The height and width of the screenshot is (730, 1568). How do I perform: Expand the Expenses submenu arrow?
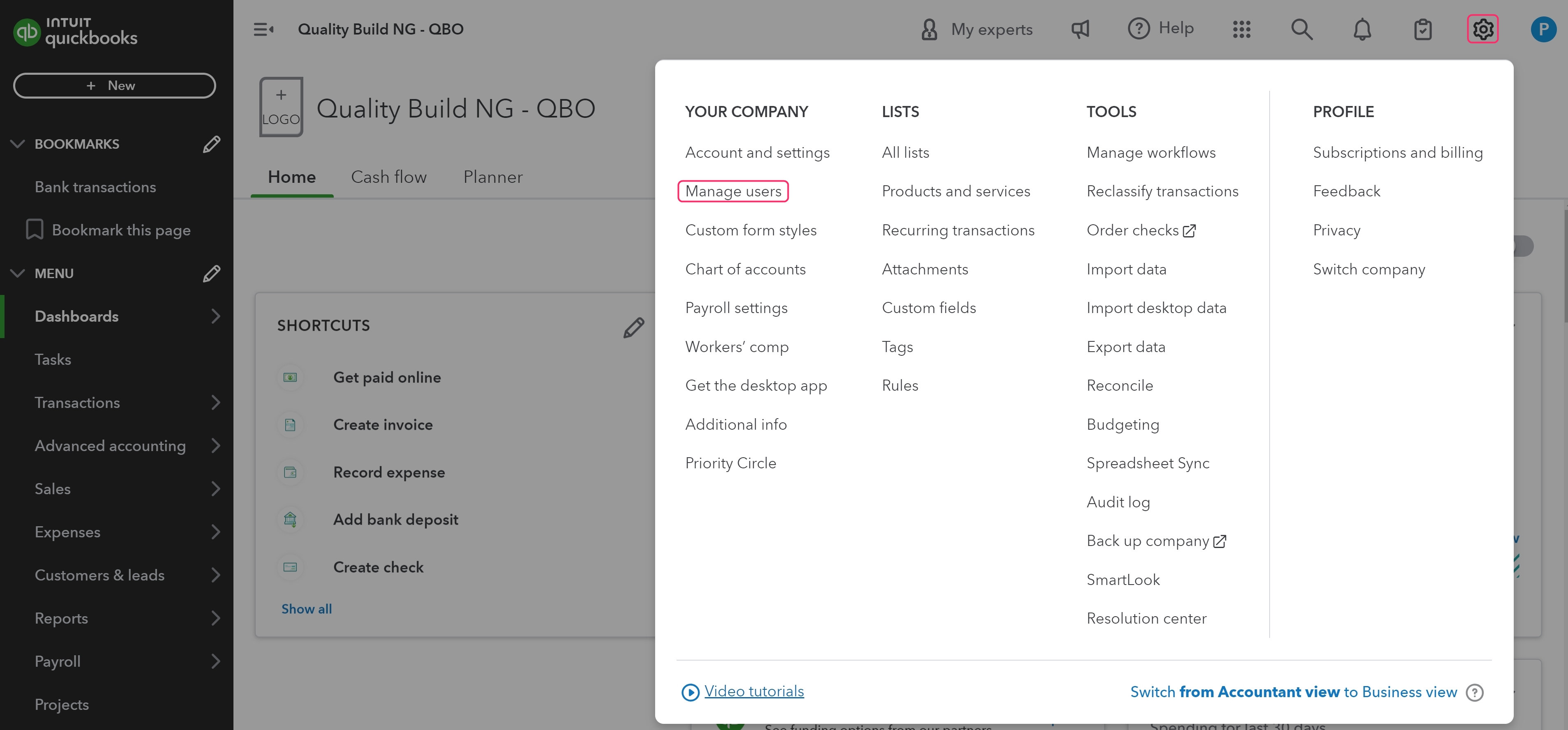pyautogui.click(x=215, y=532)
